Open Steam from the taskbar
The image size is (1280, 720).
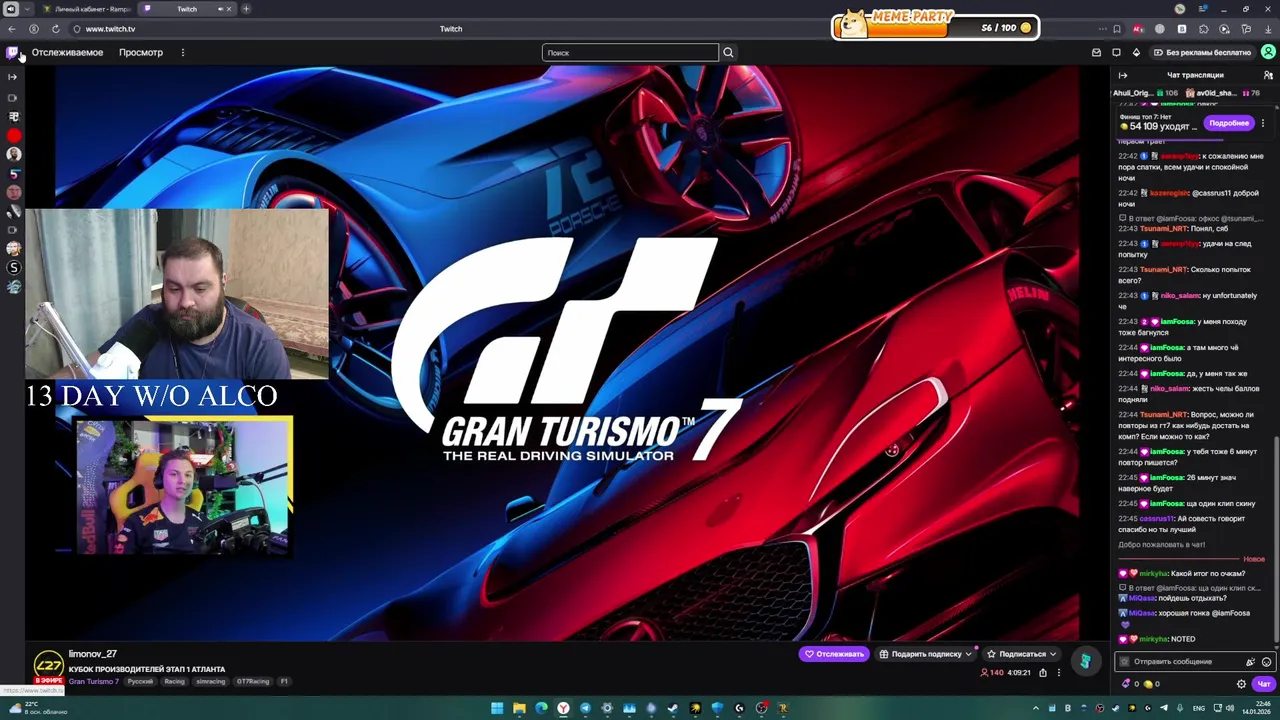673,708
